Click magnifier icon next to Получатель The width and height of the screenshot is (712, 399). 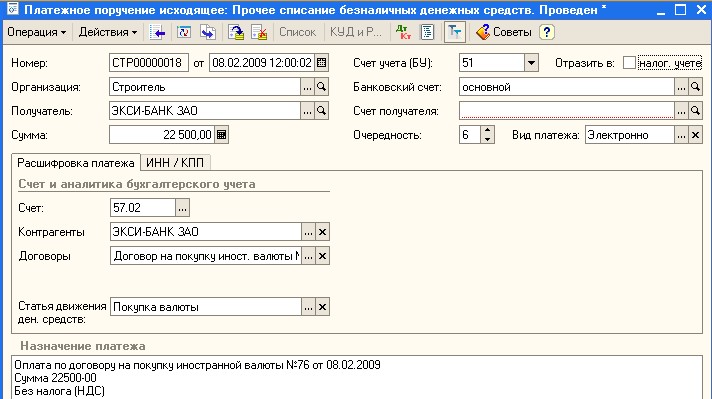point(321,111)
